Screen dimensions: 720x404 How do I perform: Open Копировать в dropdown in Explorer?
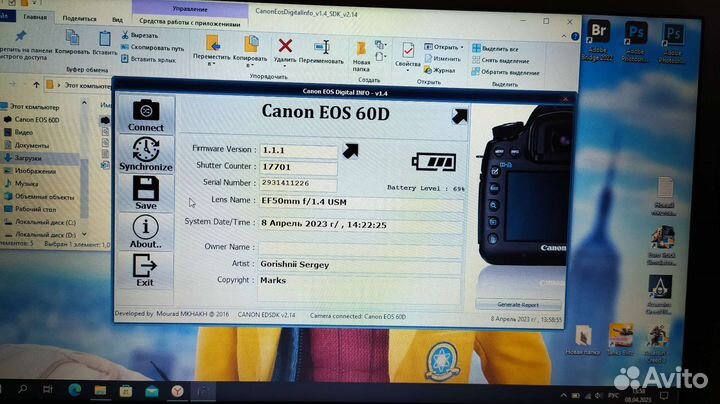click(x=250, y=52)
